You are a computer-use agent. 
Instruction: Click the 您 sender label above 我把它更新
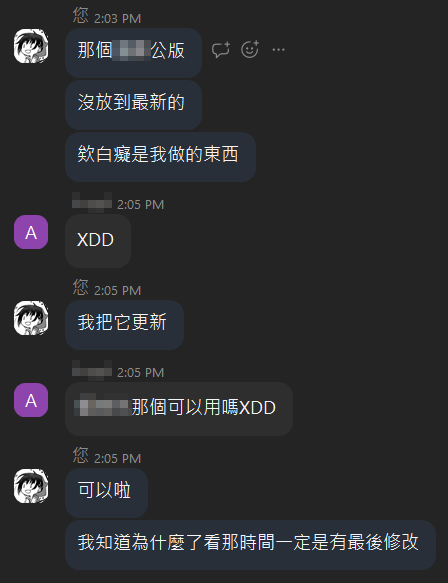81,287
